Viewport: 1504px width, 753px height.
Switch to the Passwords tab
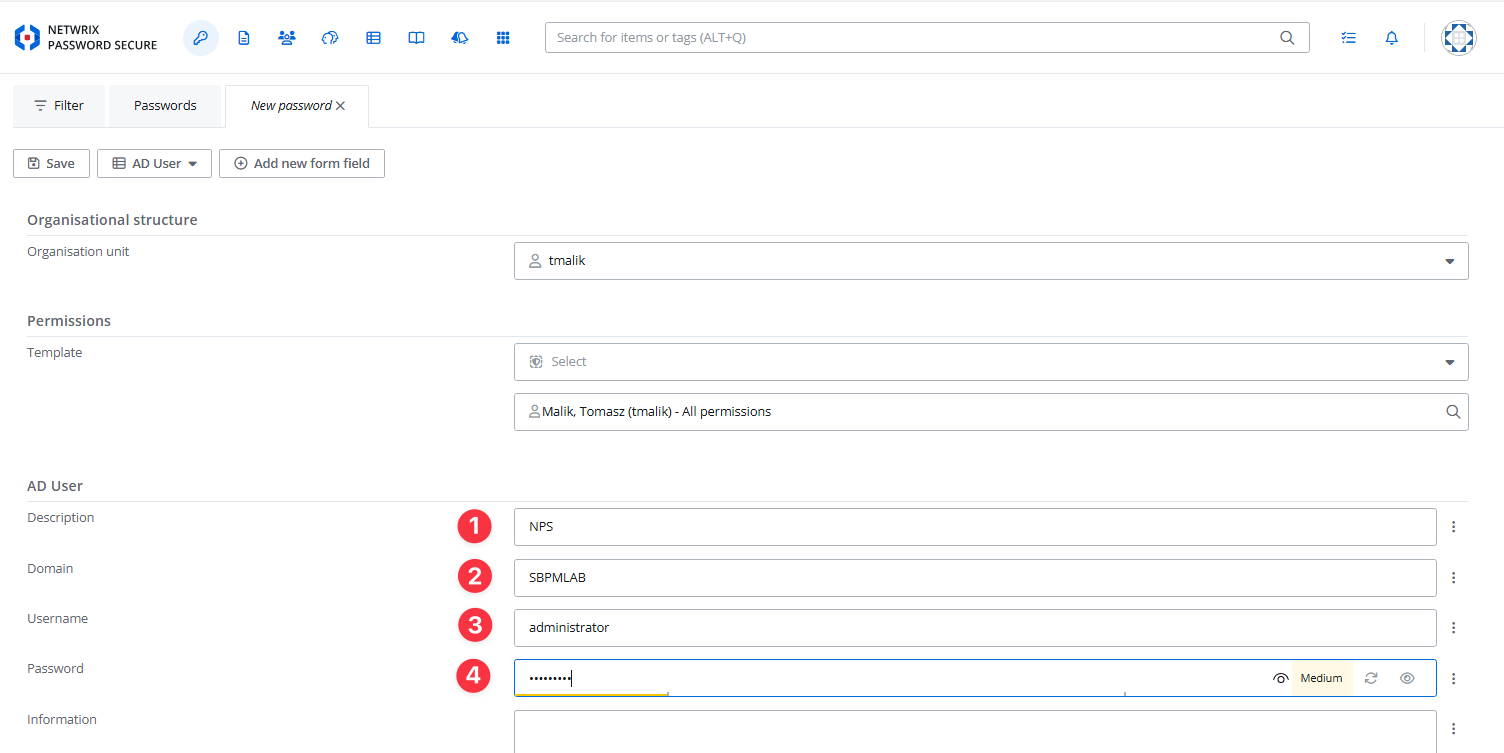165,106
